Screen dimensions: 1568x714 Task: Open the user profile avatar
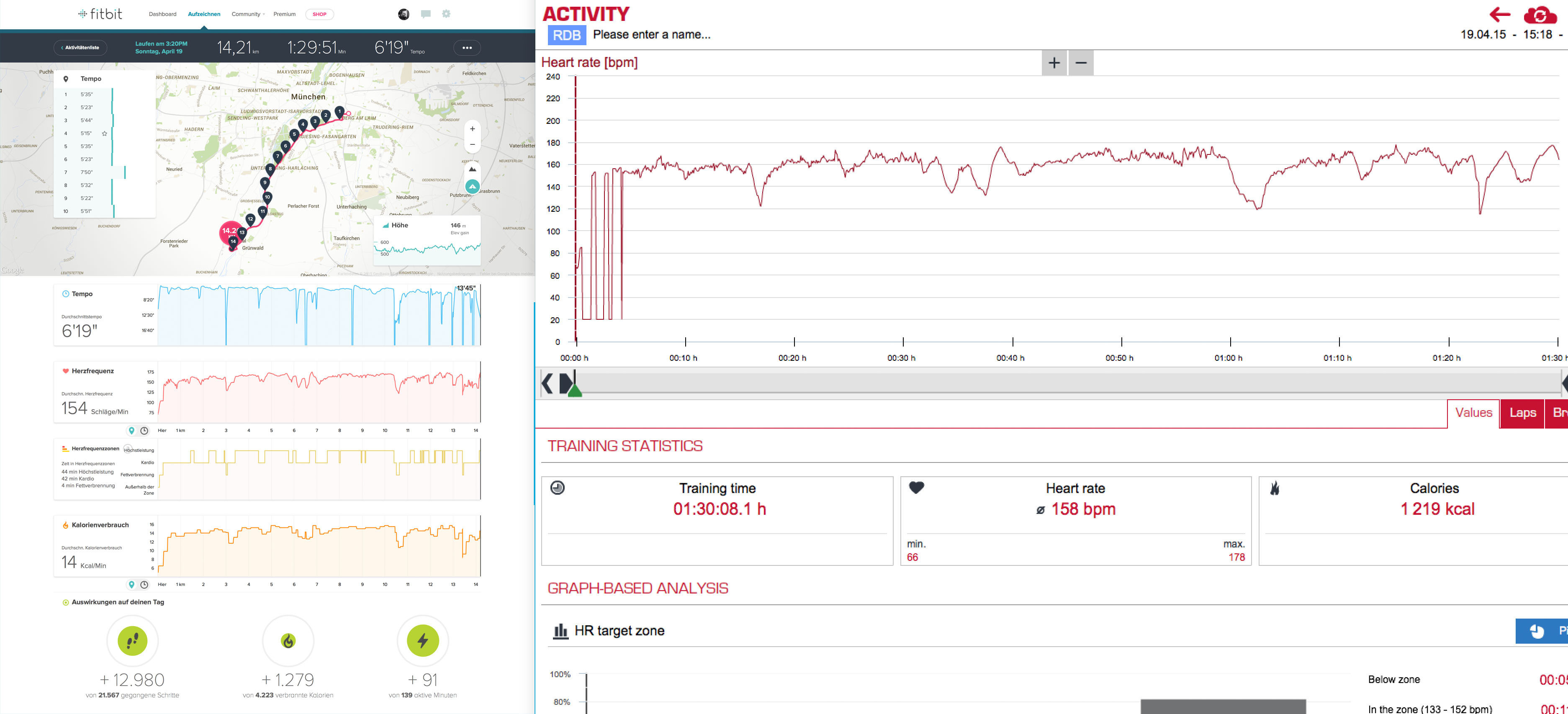[x=404, y=14]
